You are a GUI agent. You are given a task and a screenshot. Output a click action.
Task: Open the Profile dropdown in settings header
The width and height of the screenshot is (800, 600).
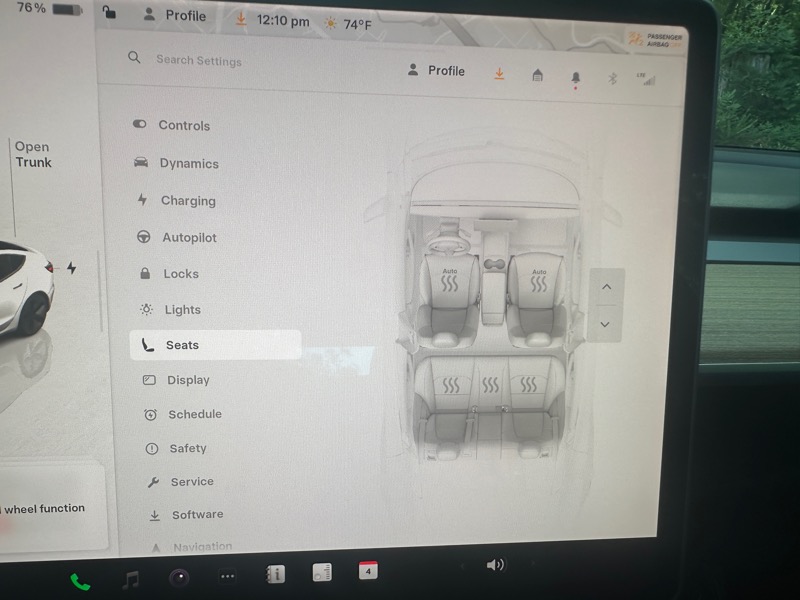point(437,71)
